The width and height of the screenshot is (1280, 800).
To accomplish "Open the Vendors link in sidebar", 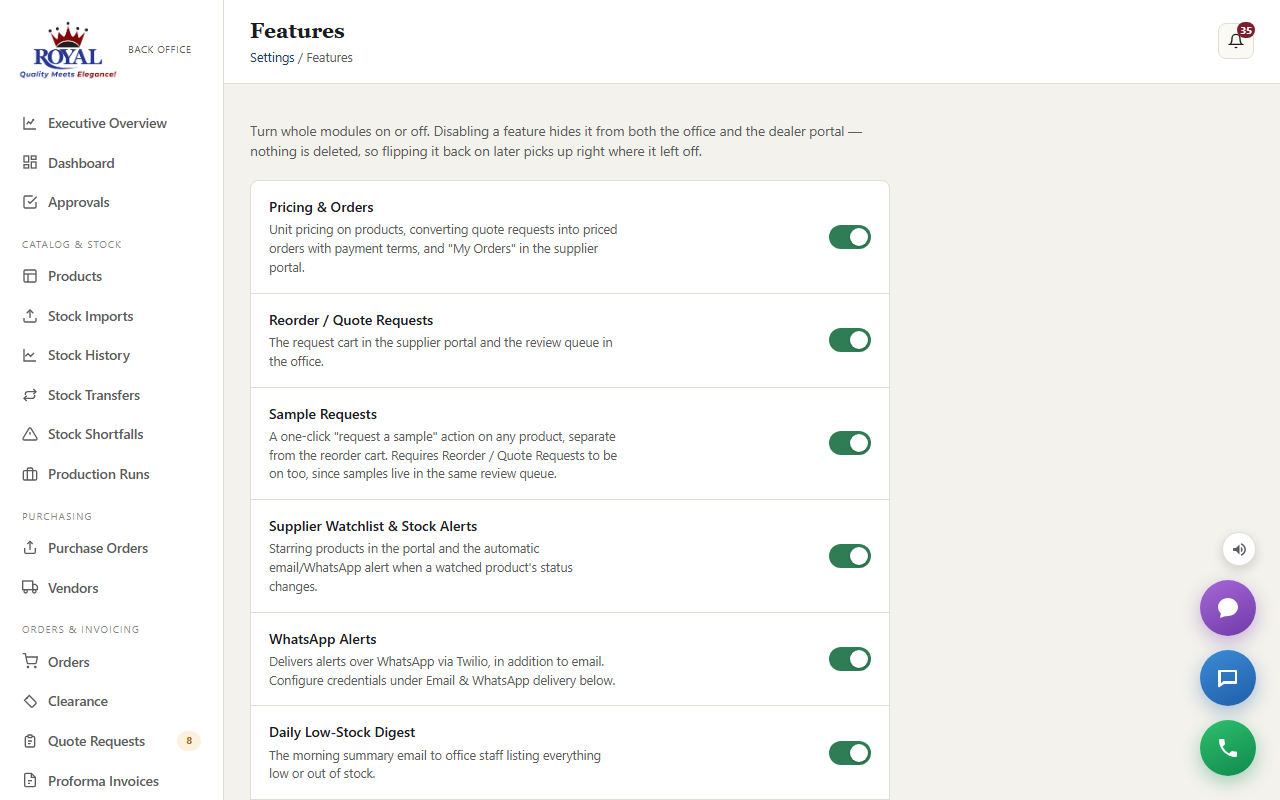I will click(111, 588).
